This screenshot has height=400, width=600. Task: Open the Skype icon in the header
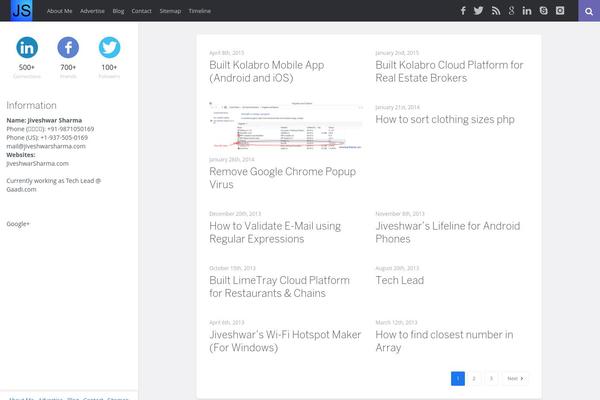point(543,11)
